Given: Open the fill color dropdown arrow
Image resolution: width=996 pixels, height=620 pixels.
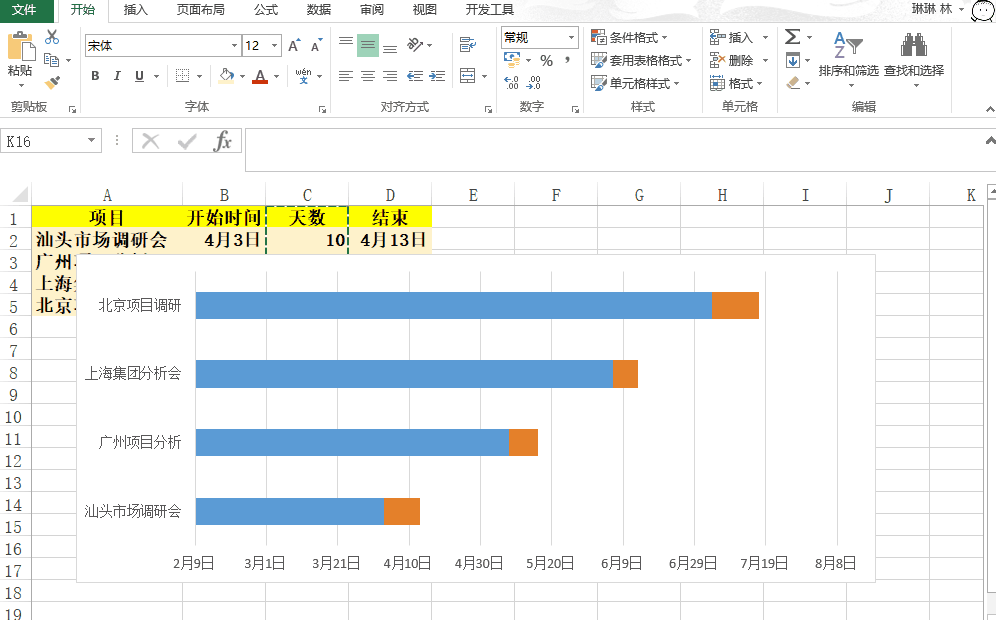Looking at the screenshot, I should (243, 77).
